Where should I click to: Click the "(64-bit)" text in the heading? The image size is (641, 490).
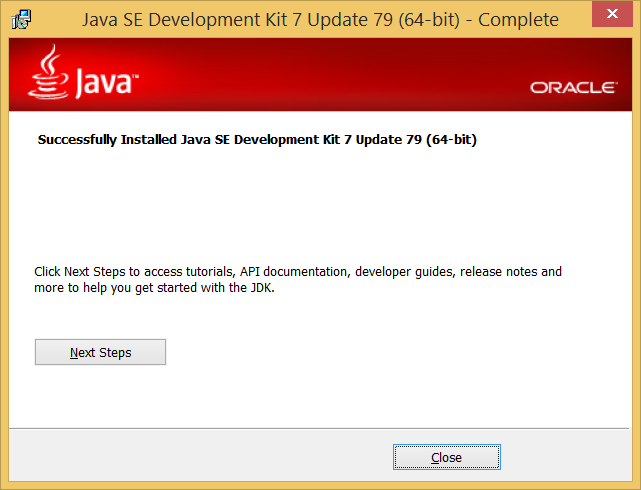click(x=451, y=140)
